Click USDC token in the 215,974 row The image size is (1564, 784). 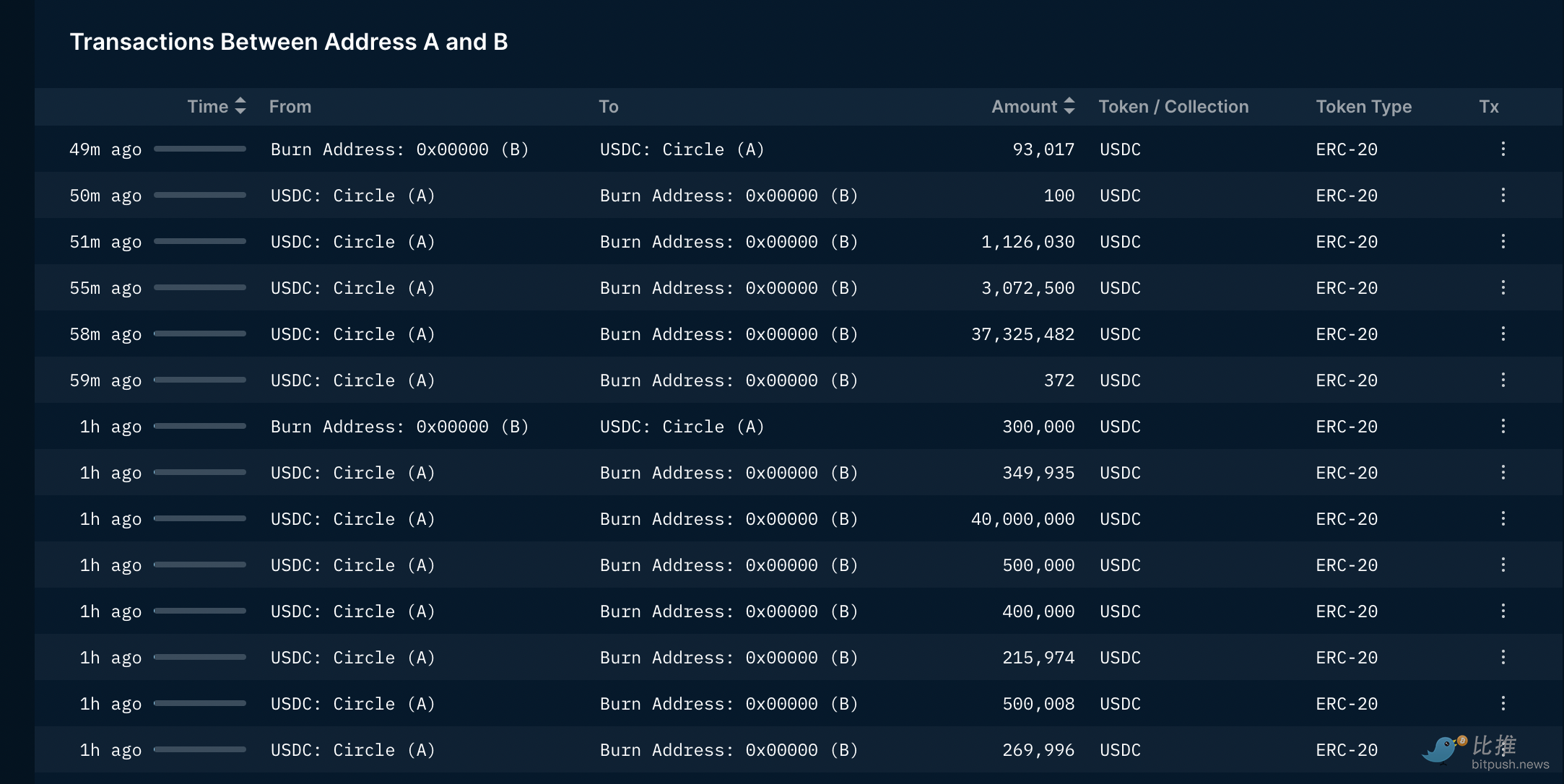[x=1120, y=658]
